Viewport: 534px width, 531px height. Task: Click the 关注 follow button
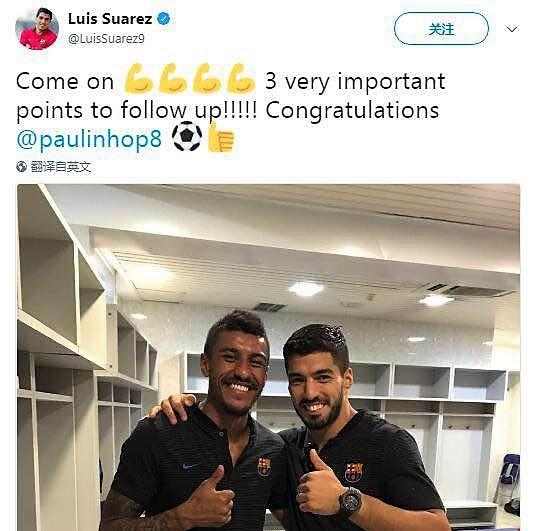tap(441, 29)
